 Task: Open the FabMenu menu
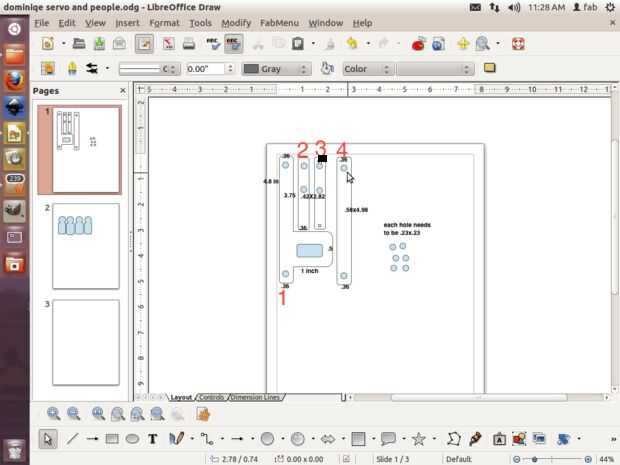(279, 23)
